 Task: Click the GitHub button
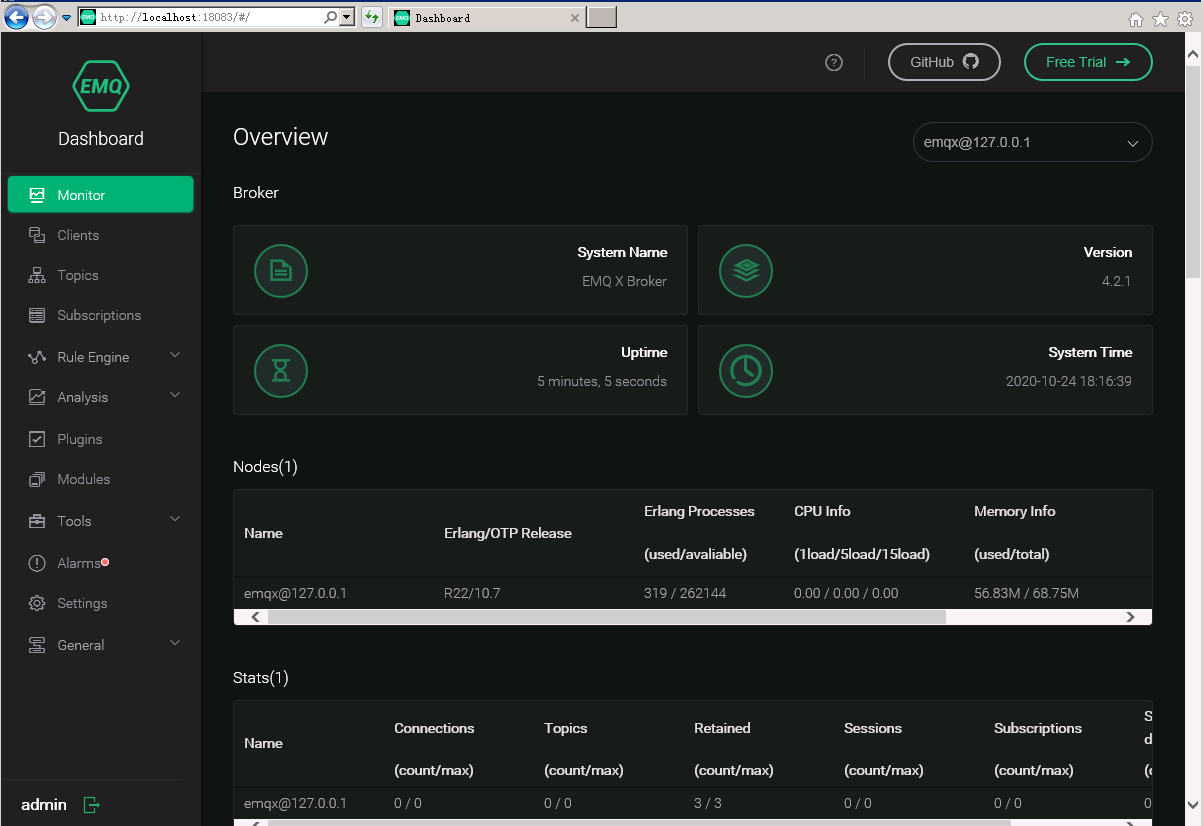click(x=944, y=62)
